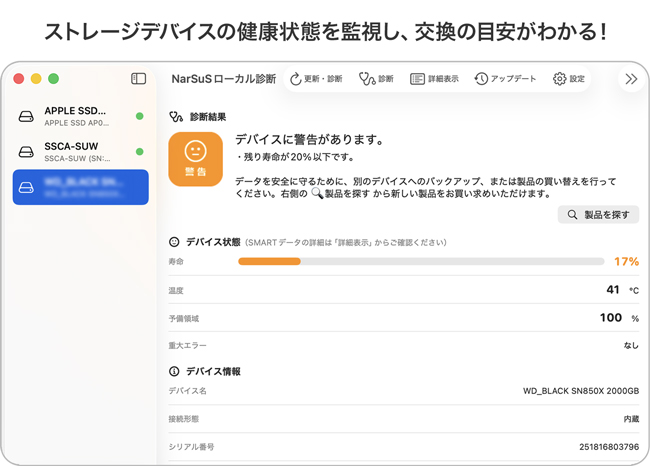Image resolution: width=650 pixels, height=466 pixels.
Task: Open 設定 with the gear button
Action: pyautogui.click(x=569, y=79)
